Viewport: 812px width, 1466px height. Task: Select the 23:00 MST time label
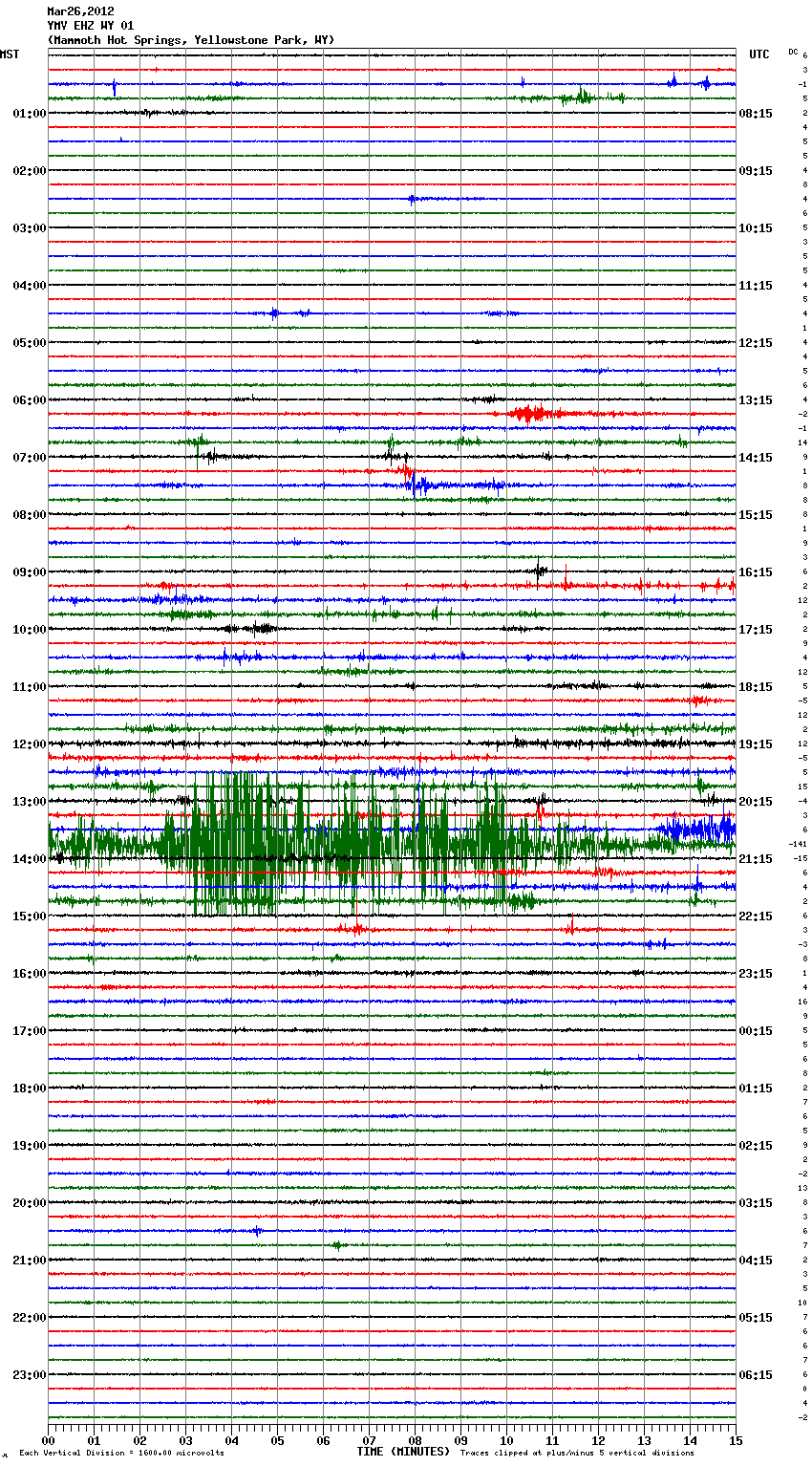pyautogui.click(x=29, y=1375)
